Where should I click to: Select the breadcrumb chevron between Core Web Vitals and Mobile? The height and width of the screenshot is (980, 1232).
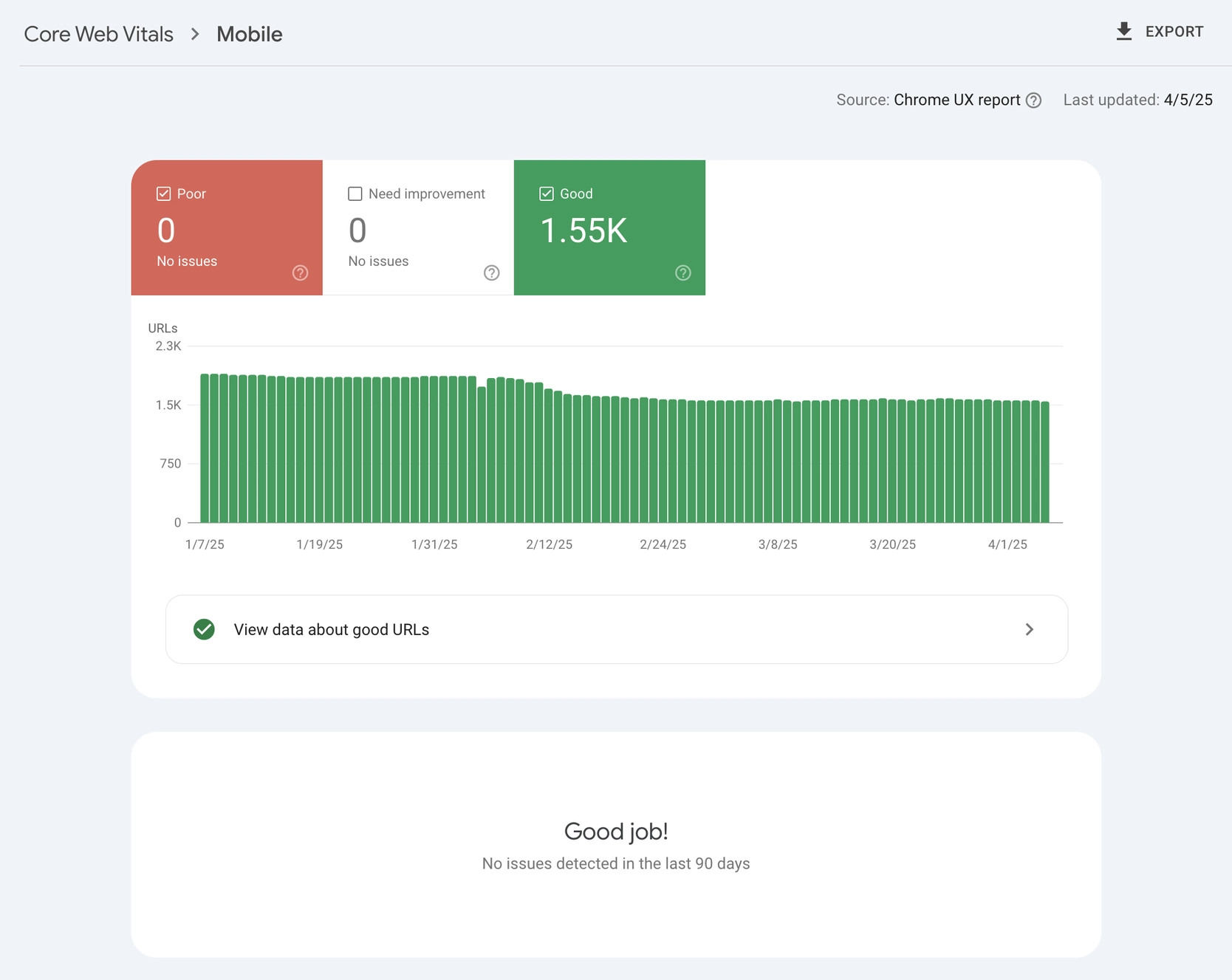(x=194, y=34)
